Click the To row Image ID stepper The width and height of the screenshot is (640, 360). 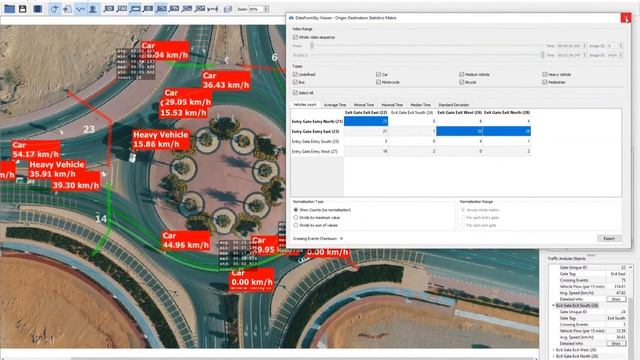(621, 55)
